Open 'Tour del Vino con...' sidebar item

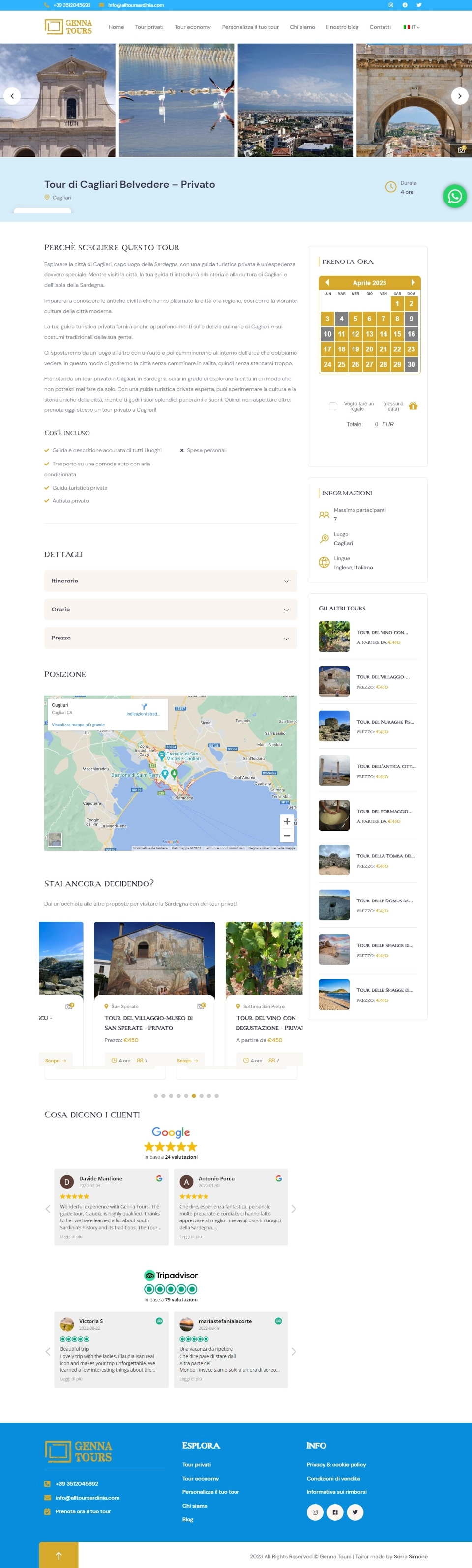coord(383,633)
